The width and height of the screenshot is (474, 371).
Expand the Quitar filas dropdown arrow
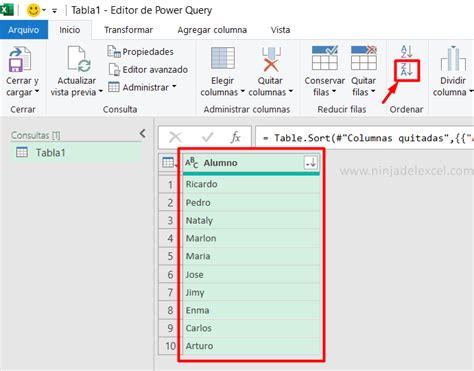point(373,91)
